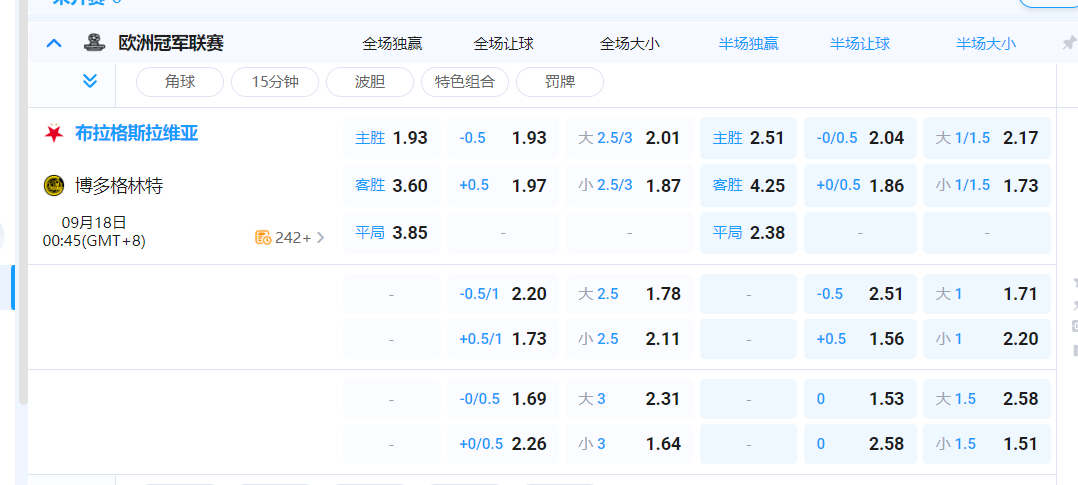Select 小 2.5 at 2.11
1078x485 pixels.
[630, 339]
